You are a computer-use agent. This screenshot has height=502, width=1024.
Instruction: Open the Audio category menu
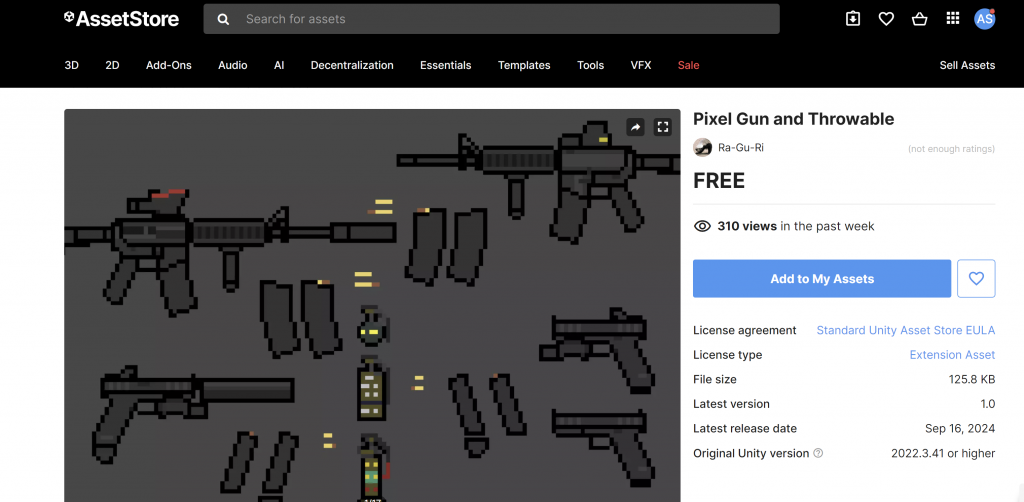tap(232, 65)
